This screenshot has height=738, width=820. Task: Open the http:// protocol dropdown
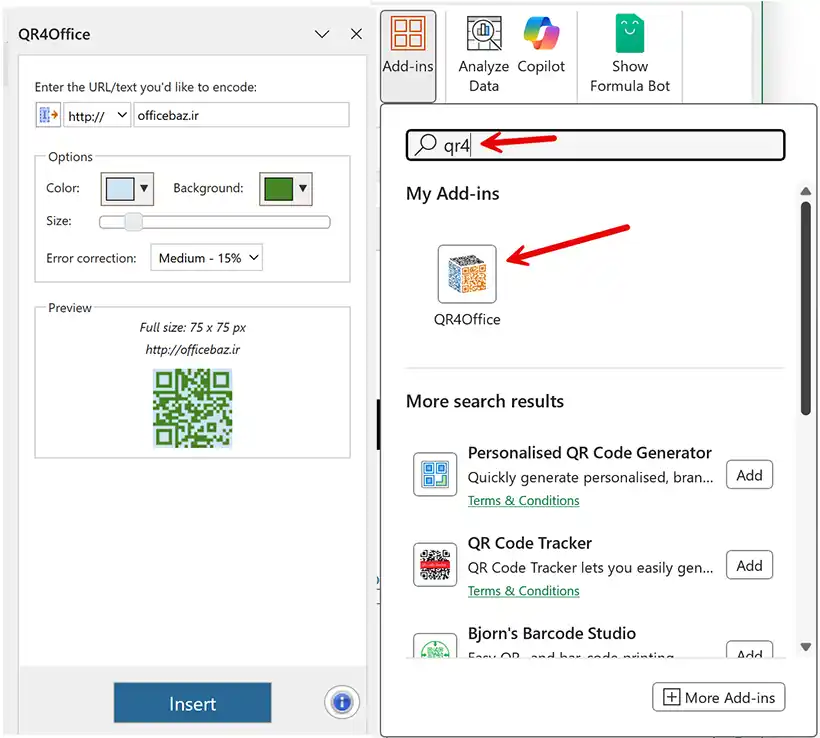97,115
